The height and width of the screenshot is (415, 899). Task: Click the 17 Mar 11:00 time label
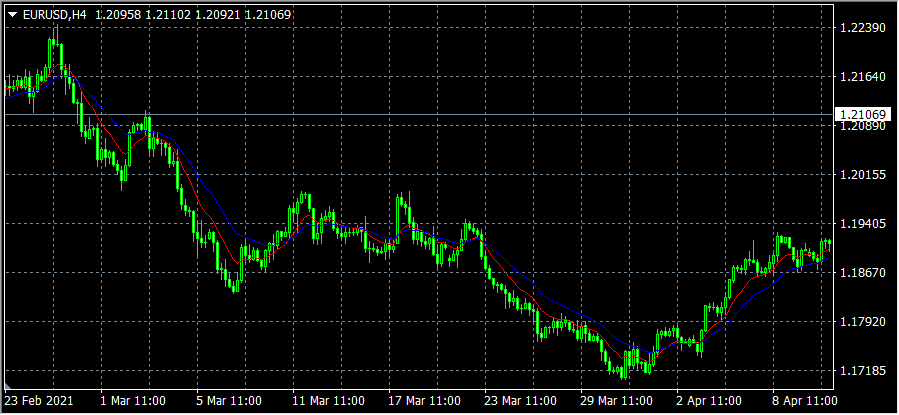pyautogui.click(x=423, y=401)
